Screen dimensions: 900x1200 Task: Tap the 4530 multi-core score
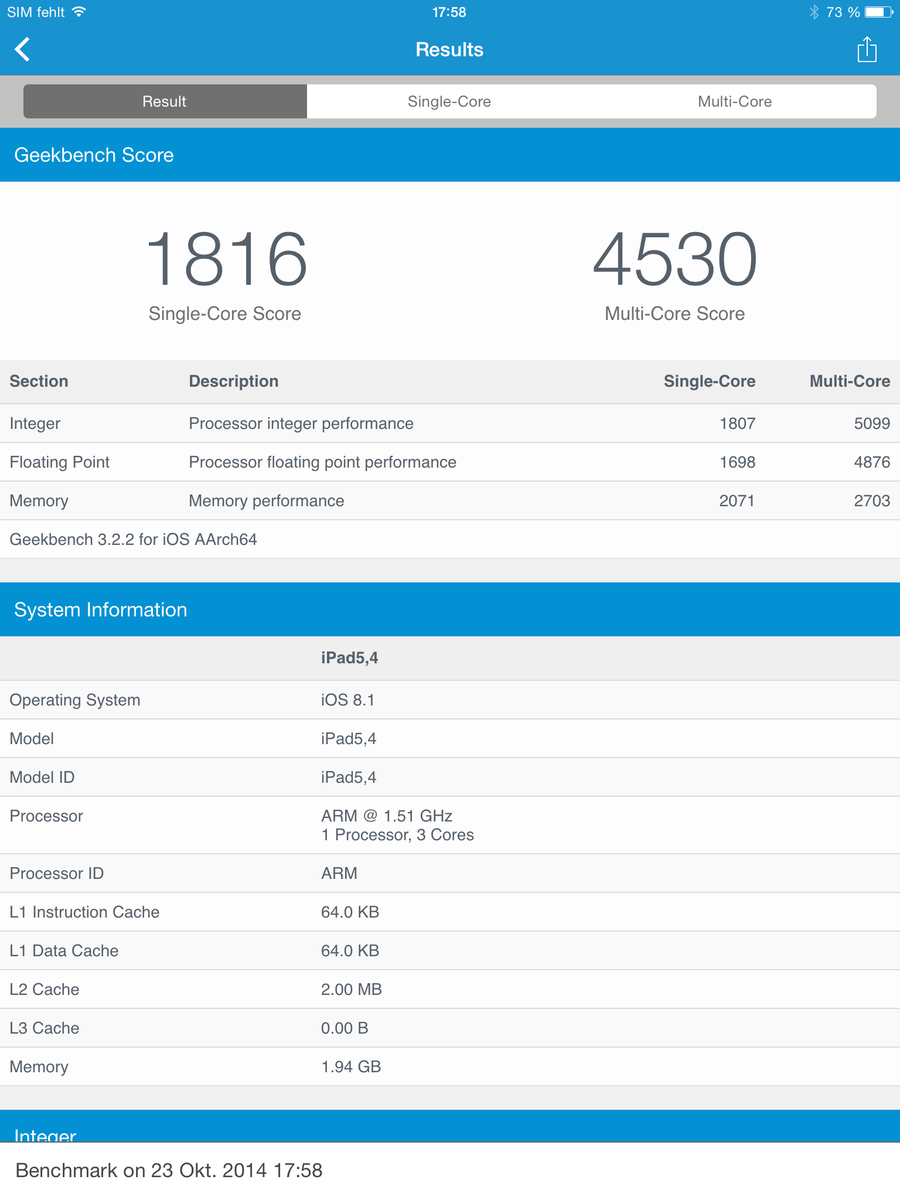(675, 259)
